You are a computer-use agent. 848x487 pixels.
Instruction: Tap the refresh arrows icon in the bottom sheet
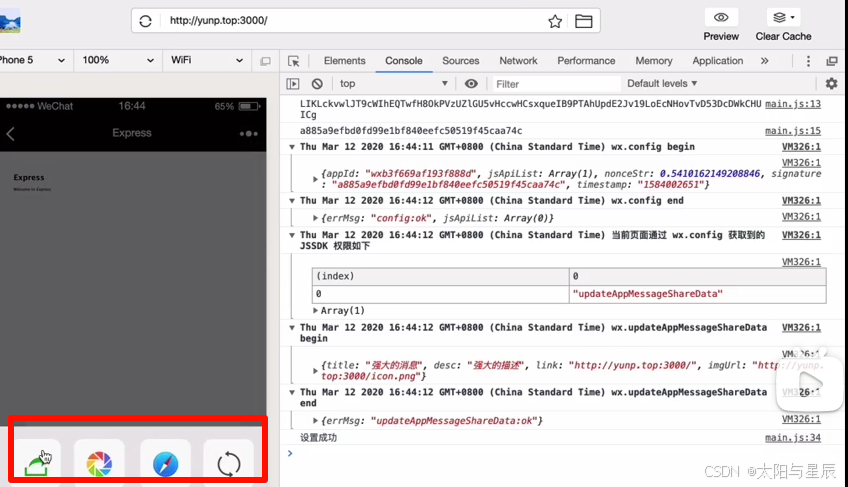click(x=228, y=464)
